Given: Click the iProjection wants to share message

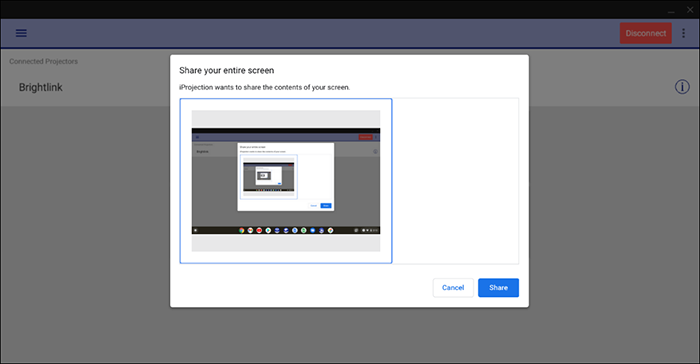Looking at the screenshot, I should [x=264, y=87].
